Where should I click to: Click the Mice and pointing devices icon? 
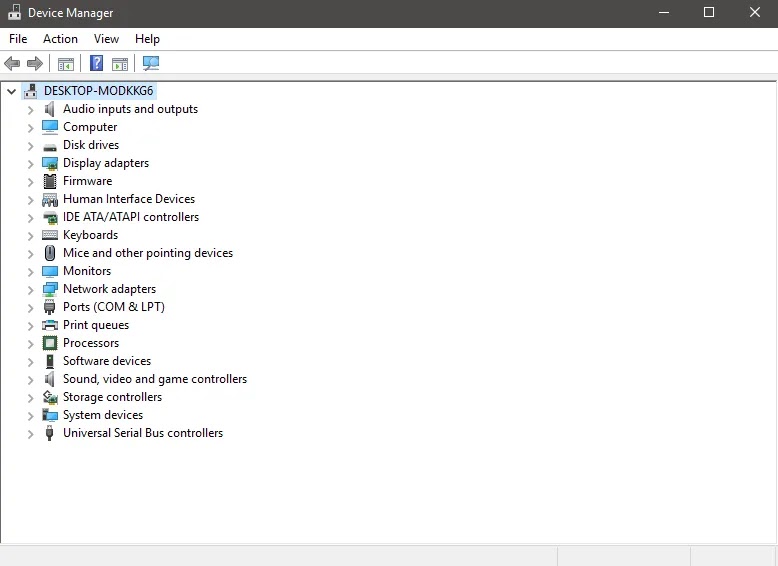point(50,253)
